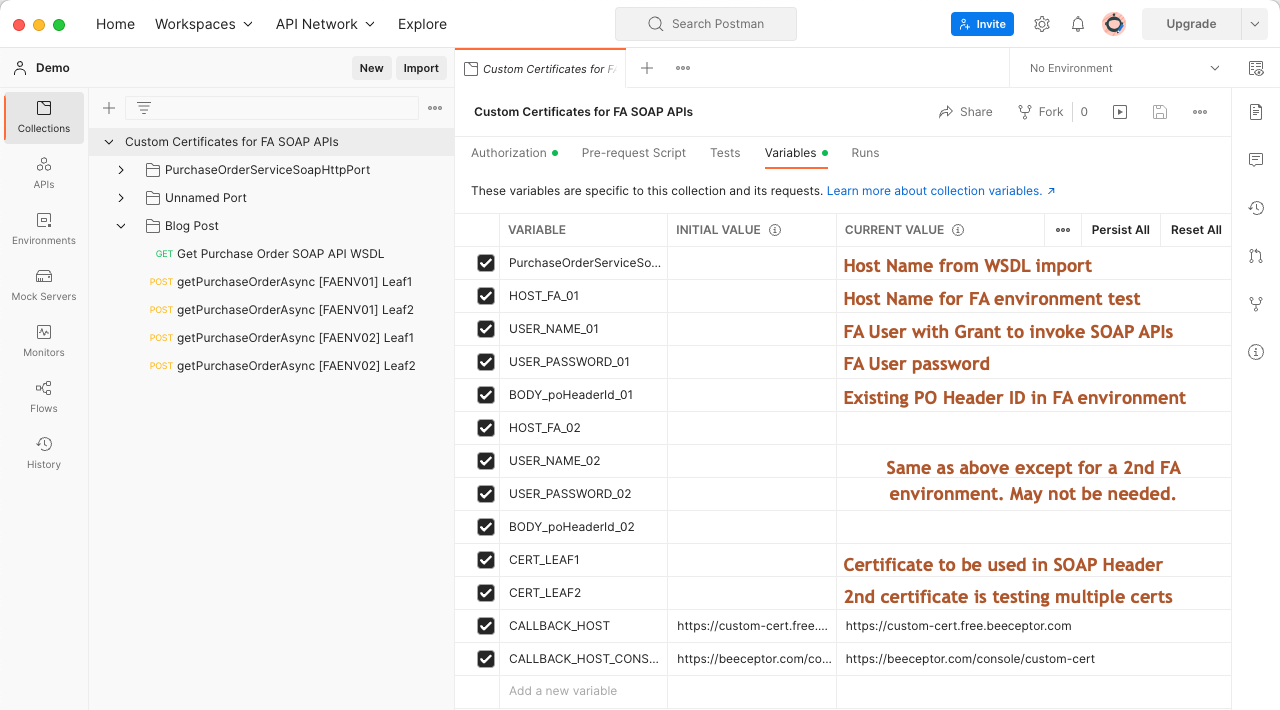
Task: Open the Workspaces menu
Action: 204,24
